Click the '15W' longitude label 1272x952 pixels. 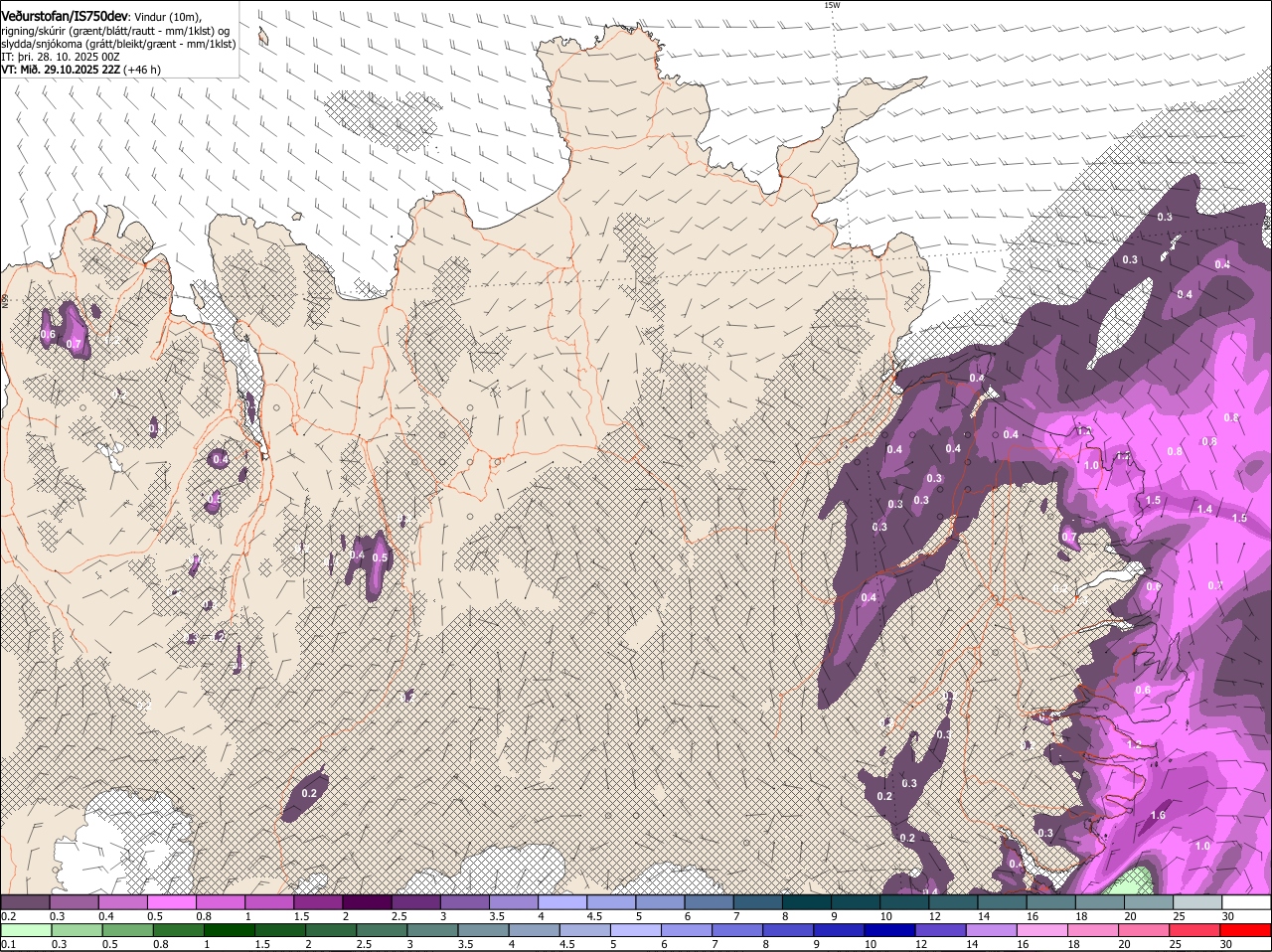[x=832, y=5]
